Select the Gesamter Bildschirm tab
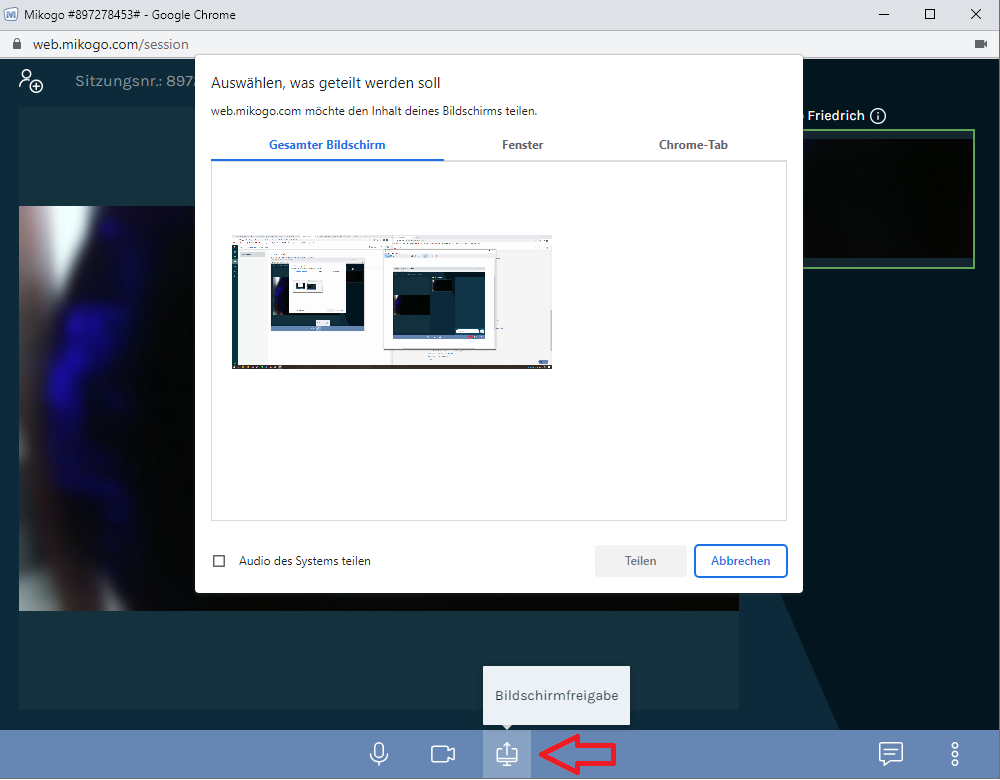Screen dimensions: 1000x780 pos(327,145)
